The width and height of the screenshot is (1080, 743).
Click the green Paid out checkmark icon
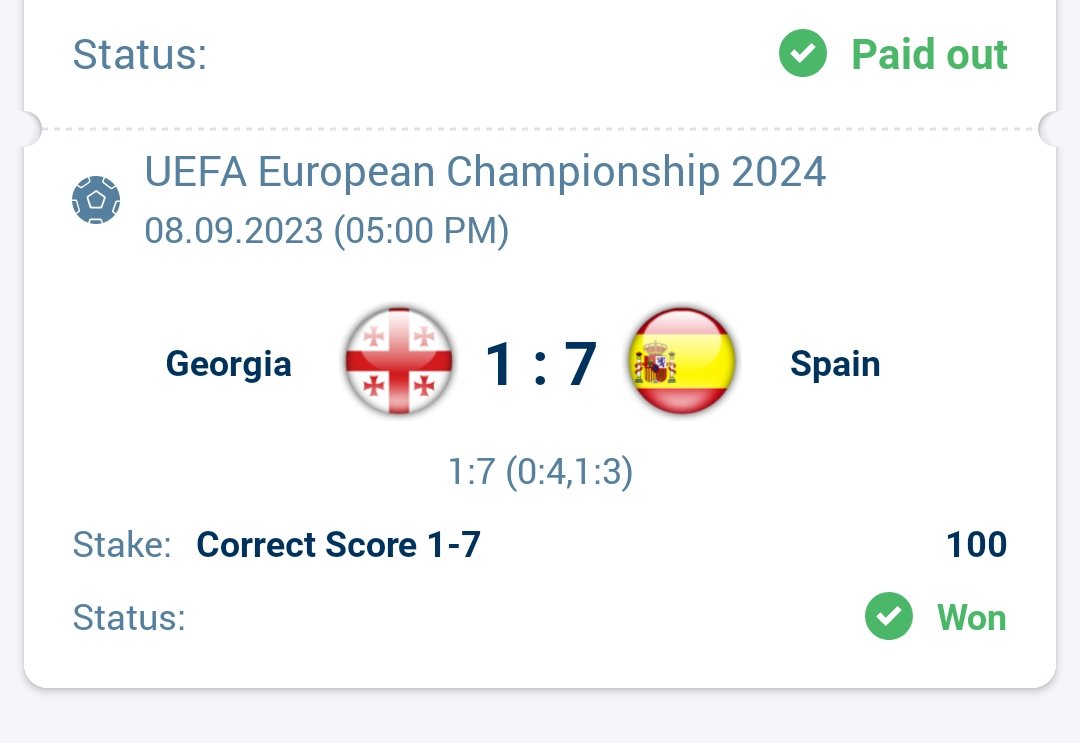pyautogui.click(x=802, y=53)
